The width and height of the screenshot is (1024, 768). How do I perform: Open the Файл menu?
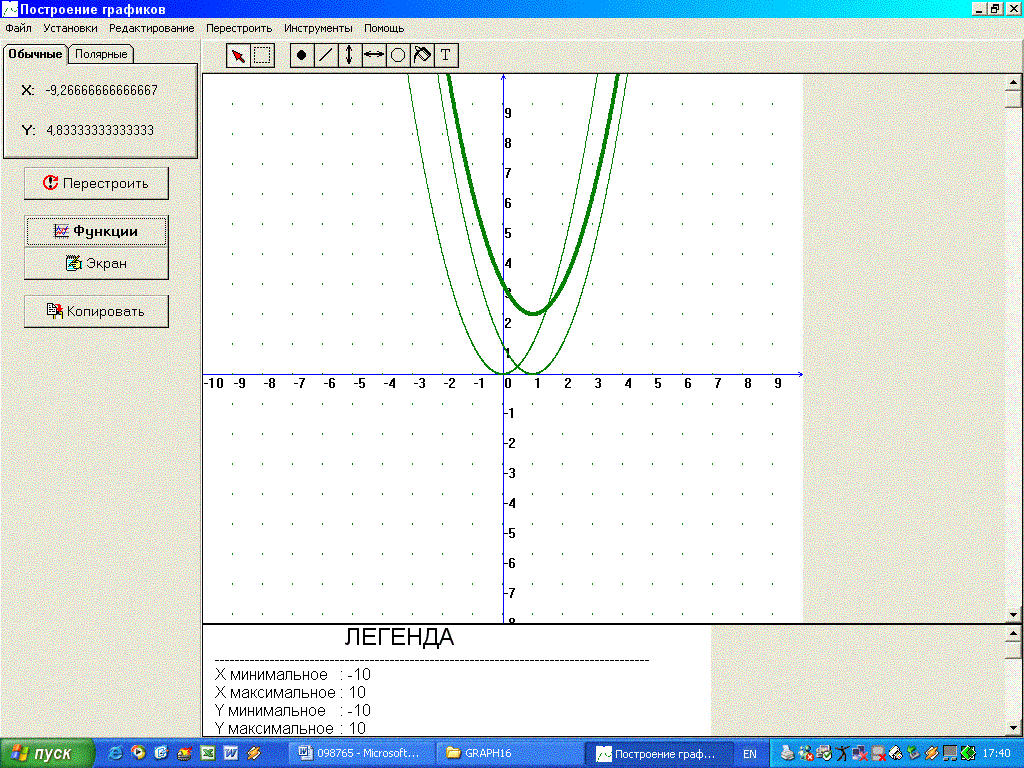click(18, 28)
